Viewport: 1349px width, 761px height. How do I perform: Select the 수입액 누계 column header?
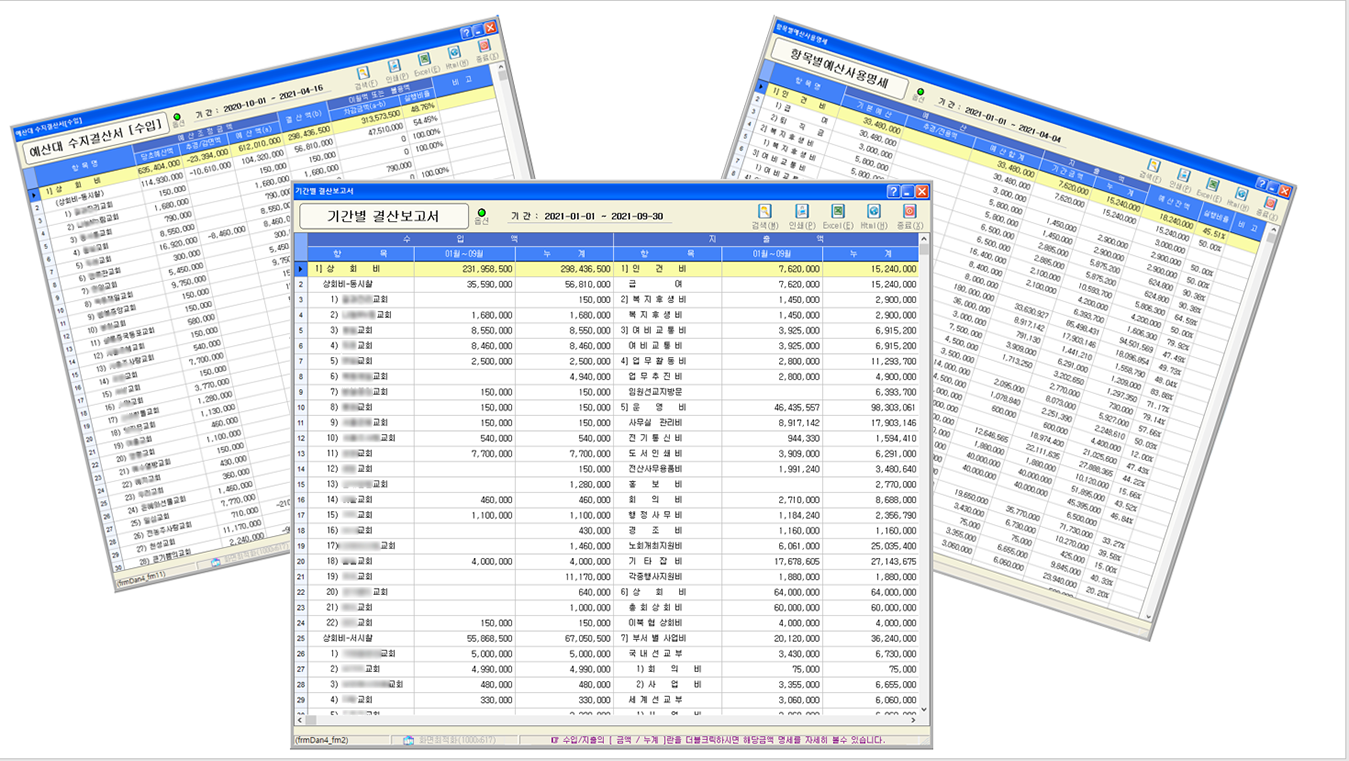point(564,254)
